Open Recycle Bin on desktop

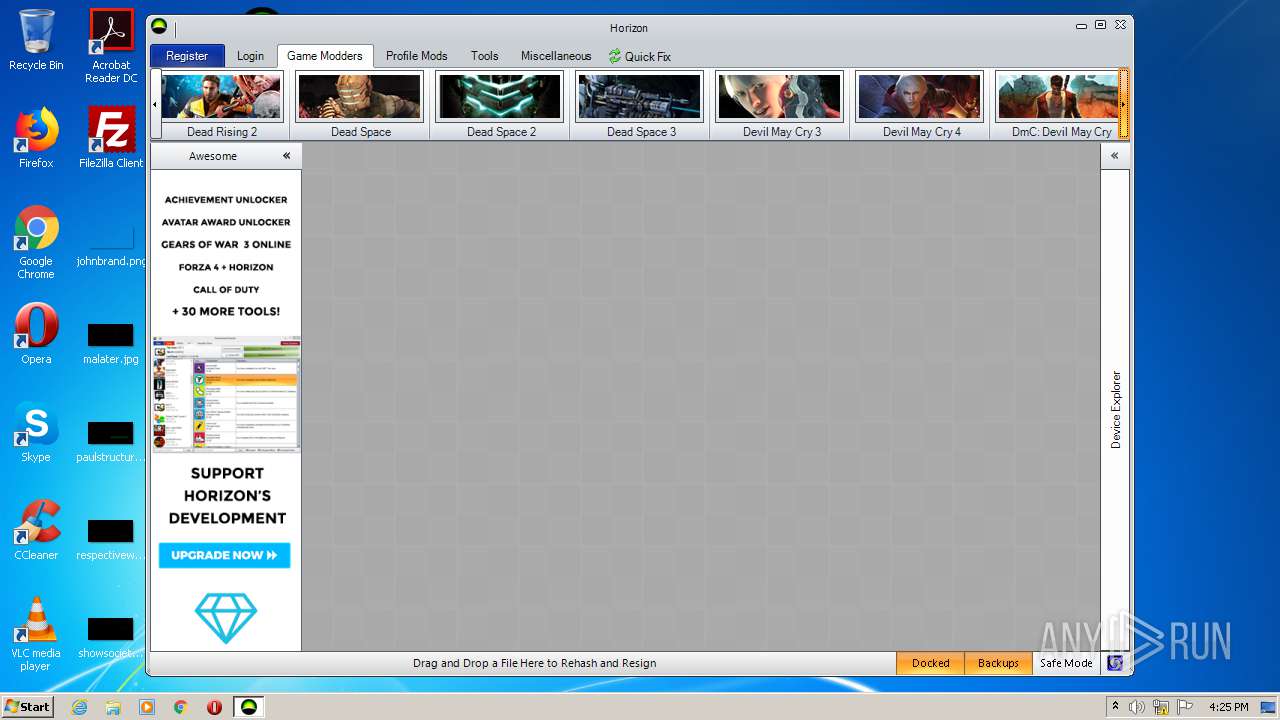click(x=36, y=40)
